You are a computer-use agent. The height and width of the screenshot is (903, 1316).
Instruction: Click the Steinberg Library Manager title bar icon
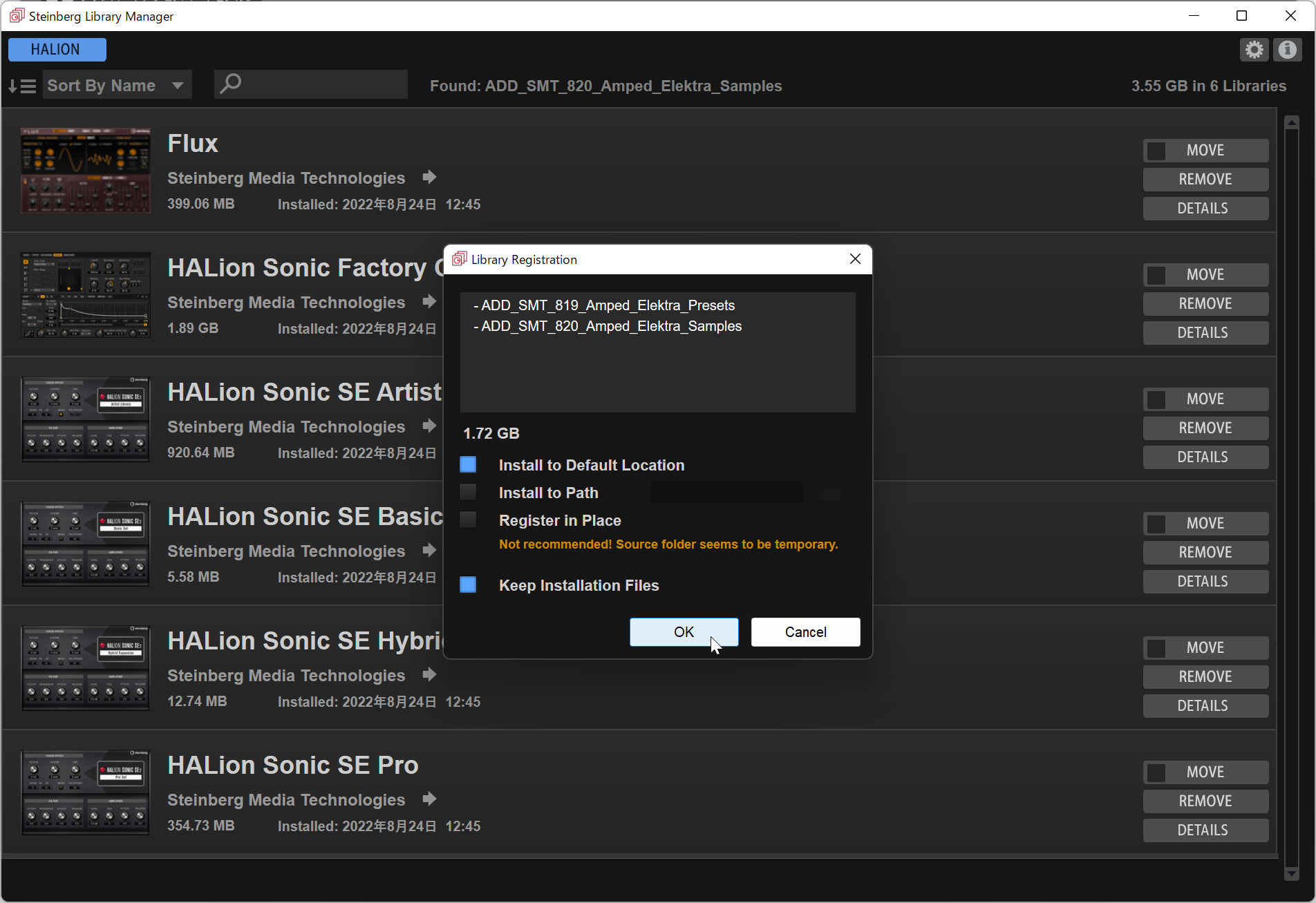[x=17, y=15]
